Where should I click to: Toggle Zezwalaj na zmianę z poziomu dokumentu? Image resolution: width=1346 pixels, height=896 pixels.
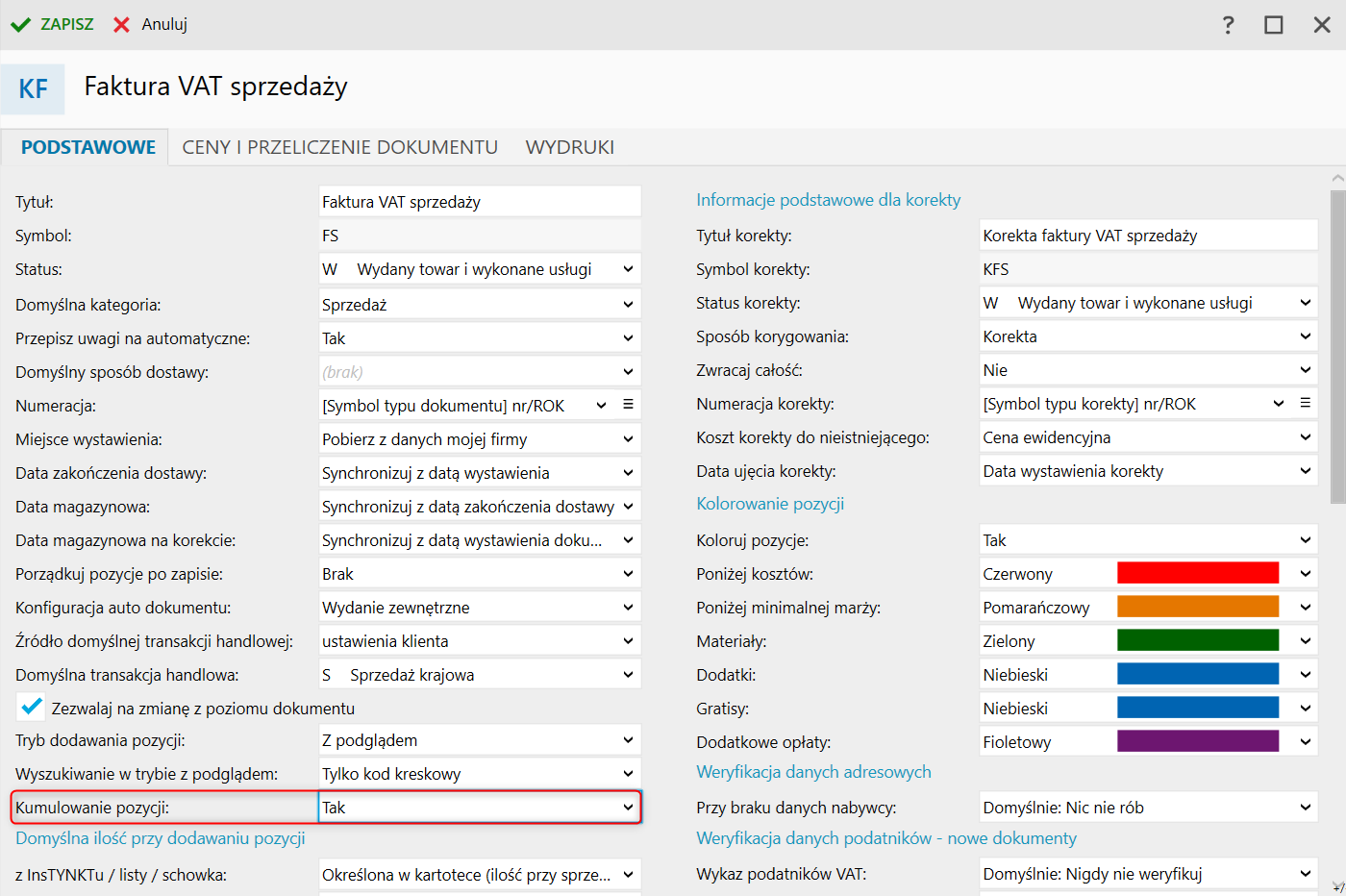pos(31,708)
